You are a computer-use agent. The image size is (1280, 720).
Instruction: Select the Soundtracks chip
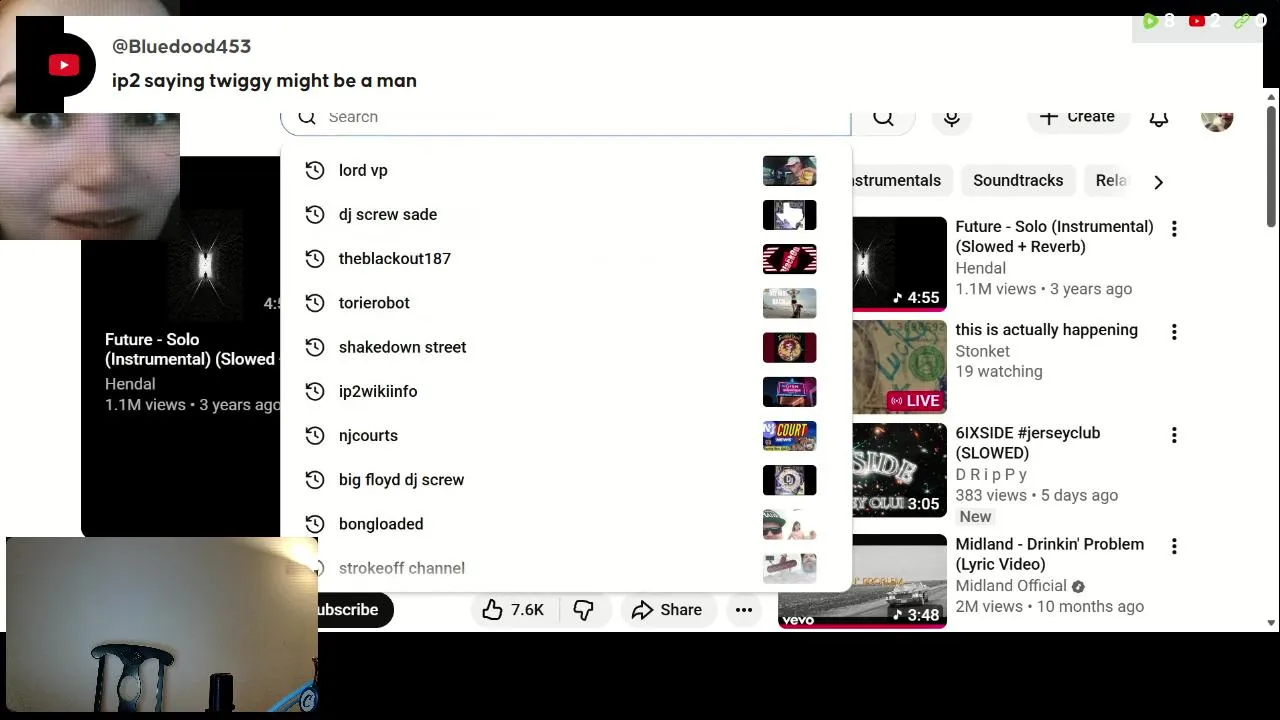click(x=1018, y=181)
